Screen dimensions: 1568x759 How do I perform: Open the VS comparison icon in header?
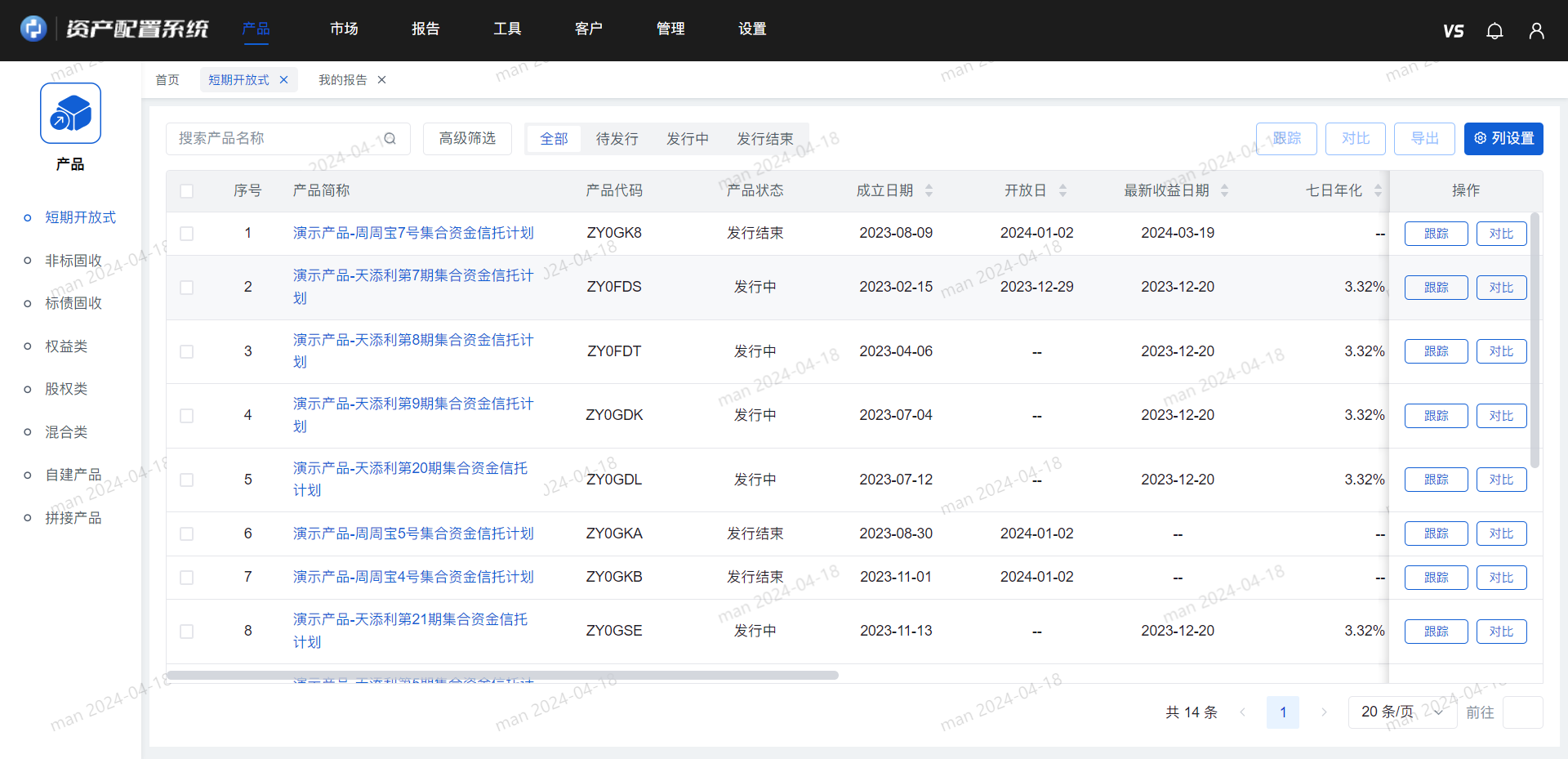[x=1453, y=31]
